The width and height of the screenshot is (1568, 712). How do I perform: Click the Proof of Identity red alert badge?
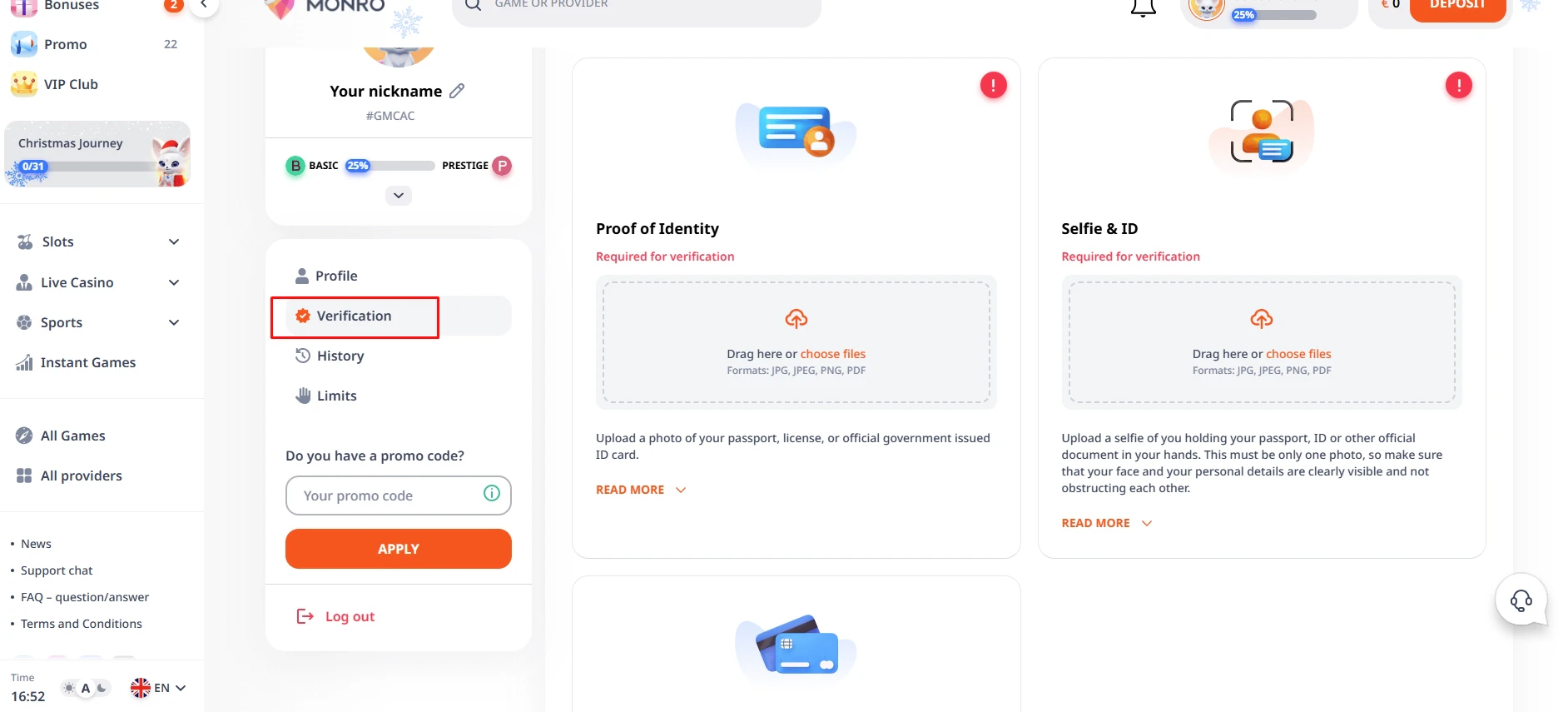click(993, 85)
